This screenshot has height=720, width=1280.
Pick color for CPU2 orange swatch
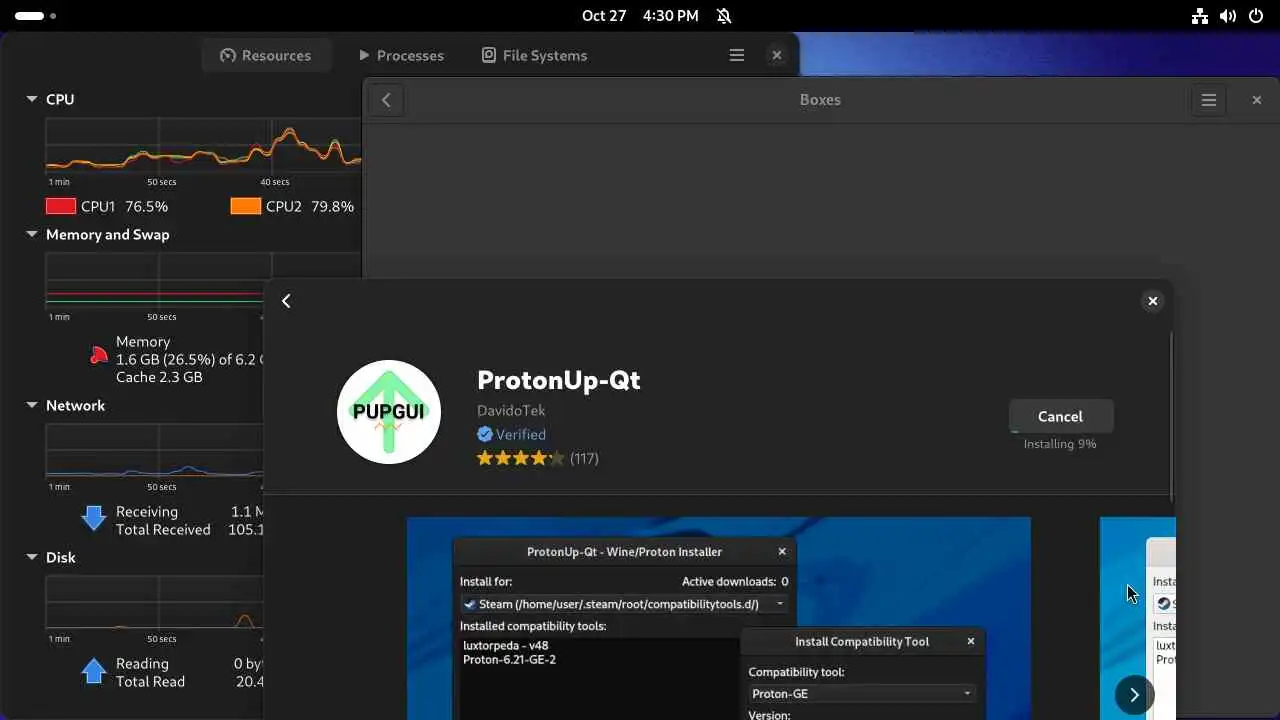point(246,206)
